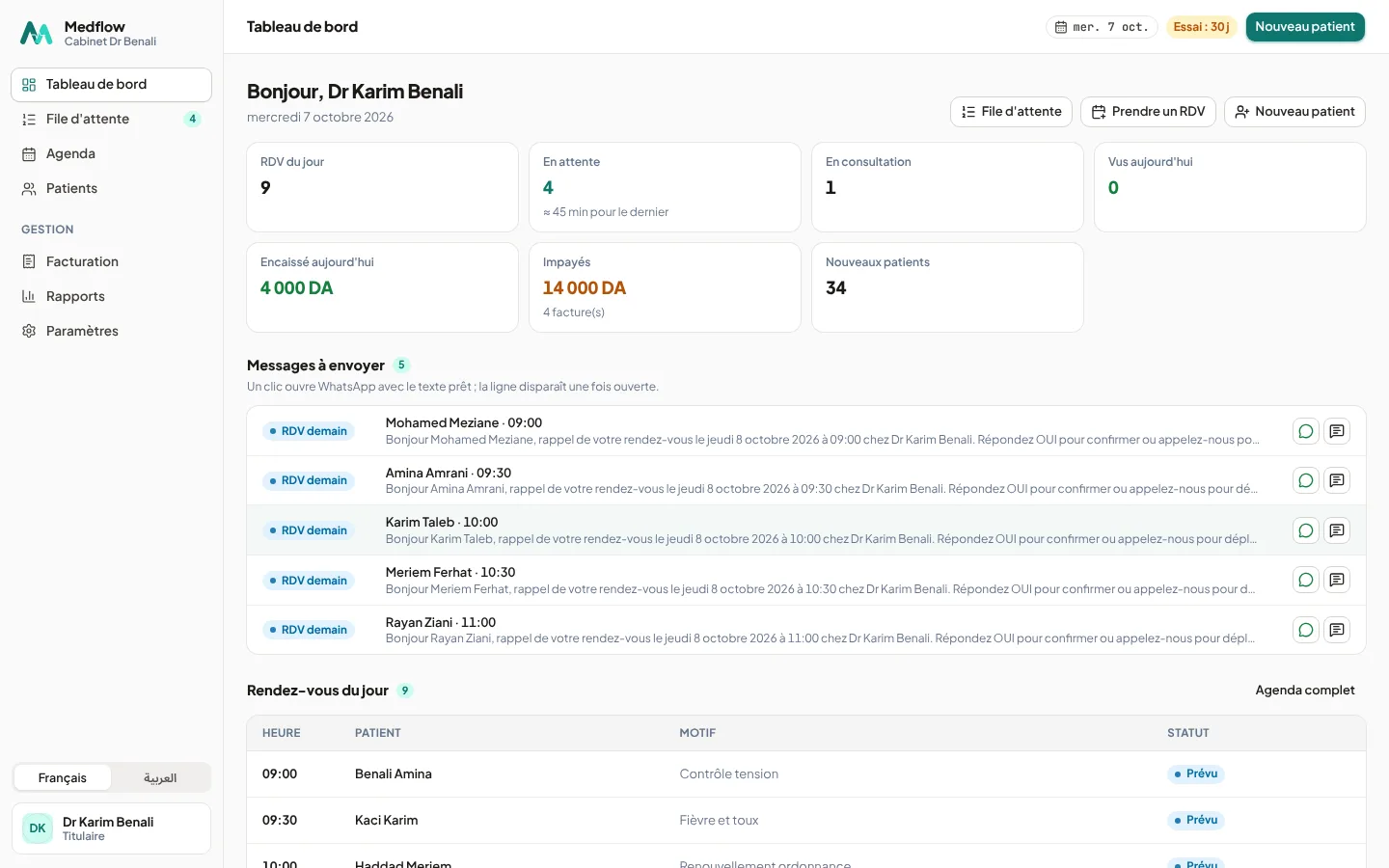Open WhatsApp bubble for Rayan Ziani

coord(1306,630)
